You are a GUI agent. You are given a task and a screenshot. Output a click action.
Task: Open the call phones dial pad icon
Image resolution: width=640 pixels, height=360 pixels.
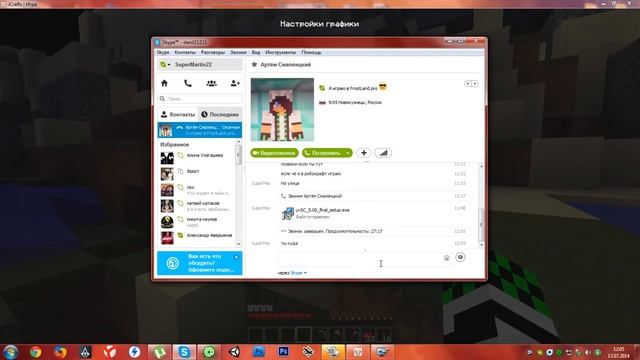188,83
